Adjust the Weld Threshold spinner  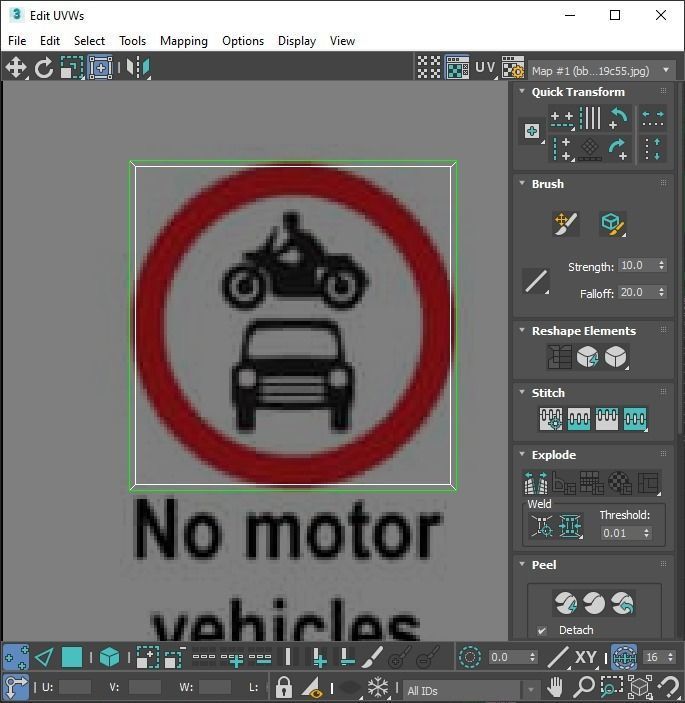coord(646,533)
